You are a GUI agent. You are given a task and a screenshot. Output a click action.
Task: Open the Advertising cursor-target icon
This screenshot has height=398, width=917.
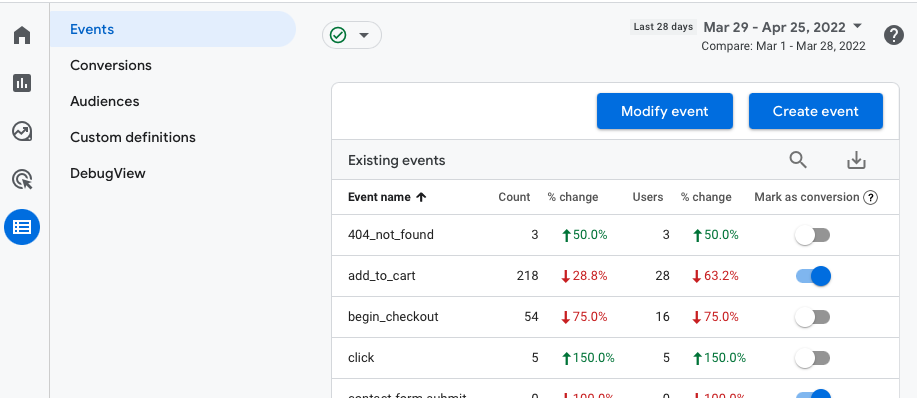click(22, 179)
